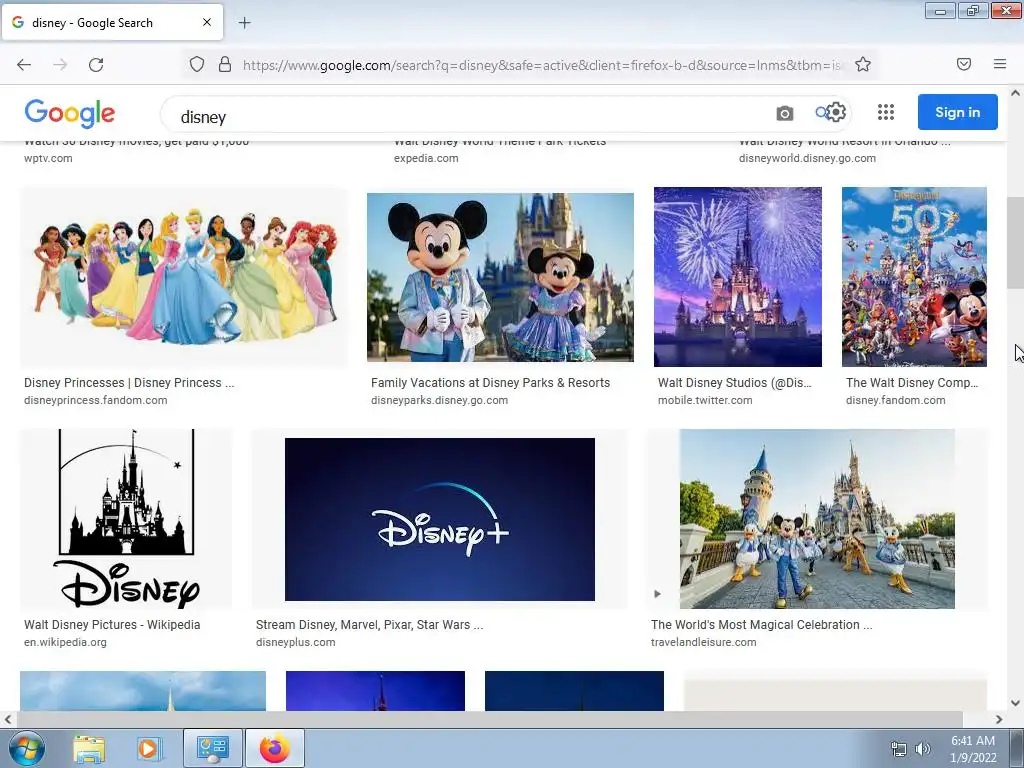This screenshot has width=1024, height=768.
Task: Click 'The Walt Disney Comp...' title
Action: point(912,383)
